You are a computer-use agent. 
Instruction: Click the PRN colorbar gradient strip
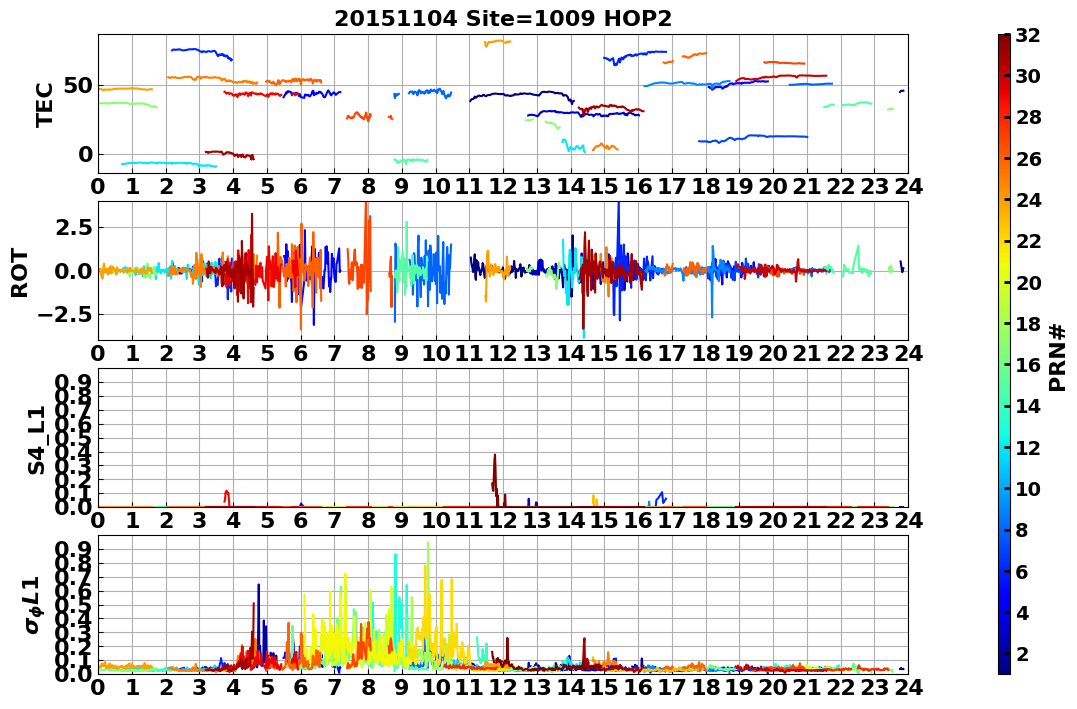click(x=1004, y=354)
